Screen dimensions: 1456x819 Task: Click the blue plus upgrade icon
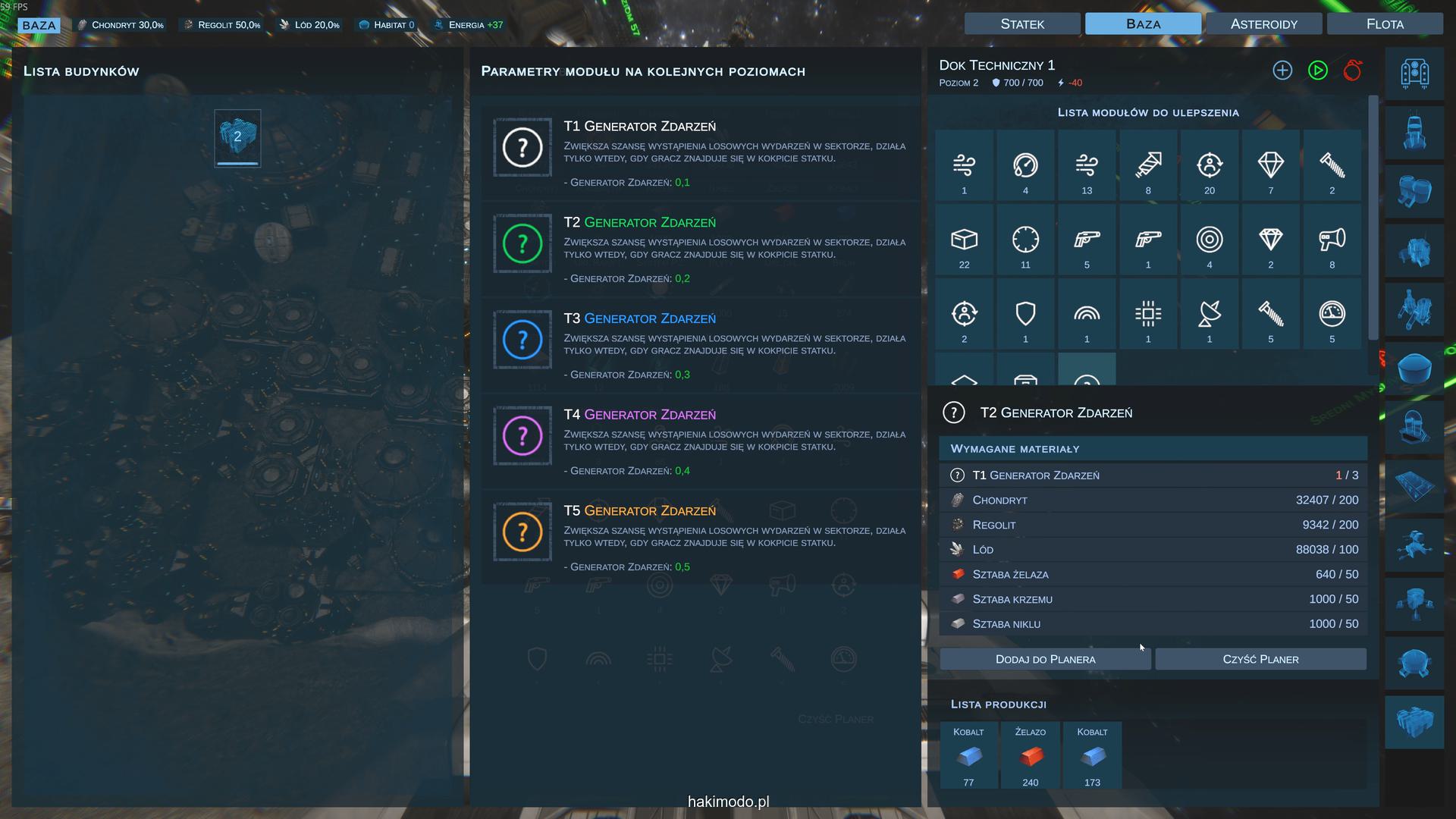[x=1282, y=71]
